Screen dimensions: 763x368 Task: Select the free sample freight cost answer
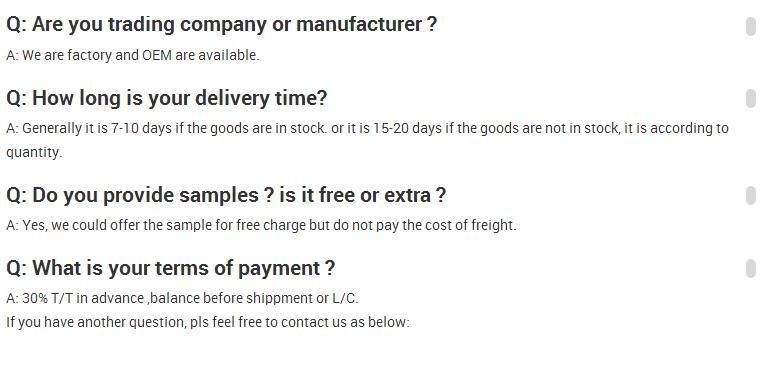pos(261,225)
